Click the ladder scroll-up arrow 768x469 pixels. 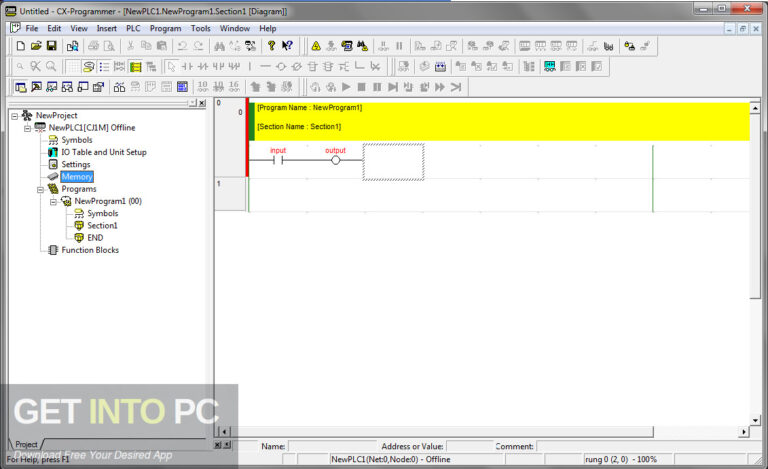pyautogui.click(x=755, y=108)
